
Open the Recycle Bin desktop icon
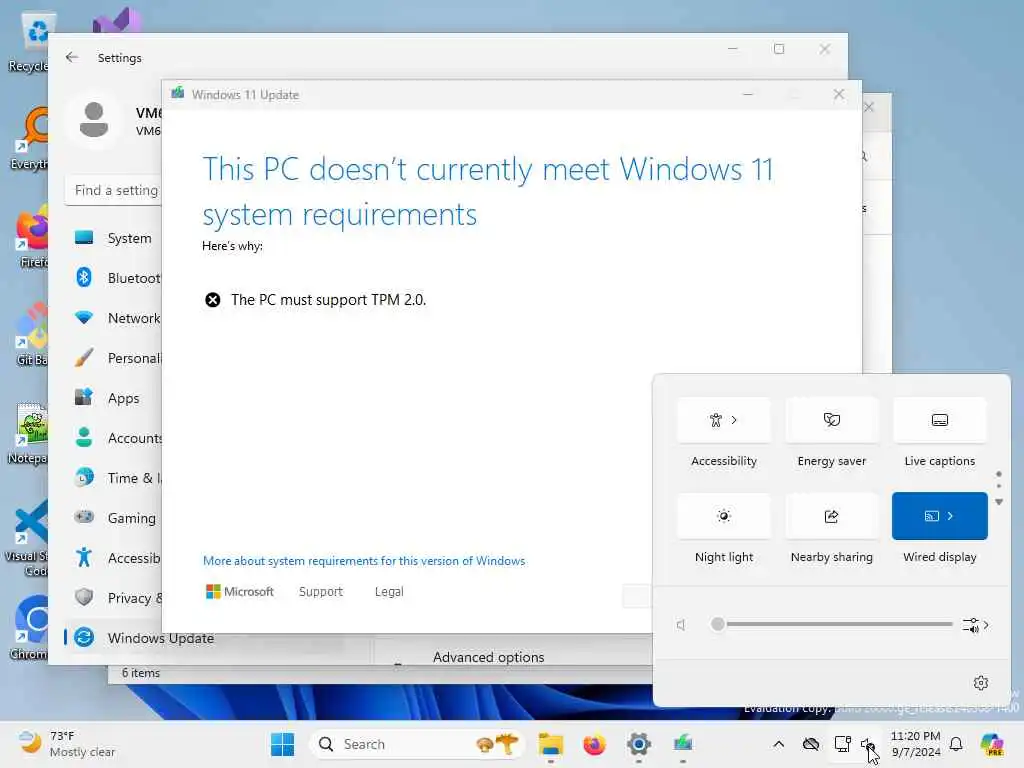pos(29,40)
